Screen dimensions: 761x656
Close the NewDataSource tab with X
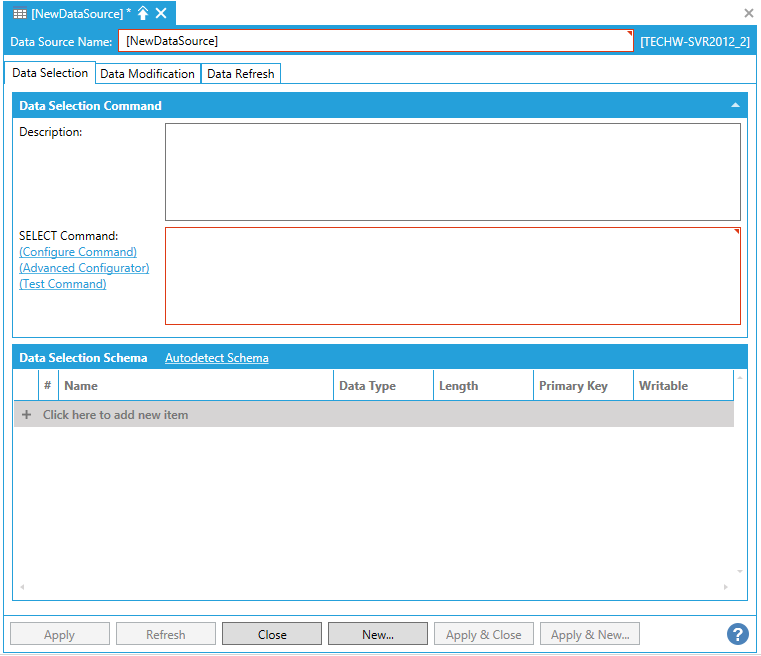[x=161, y=14]
